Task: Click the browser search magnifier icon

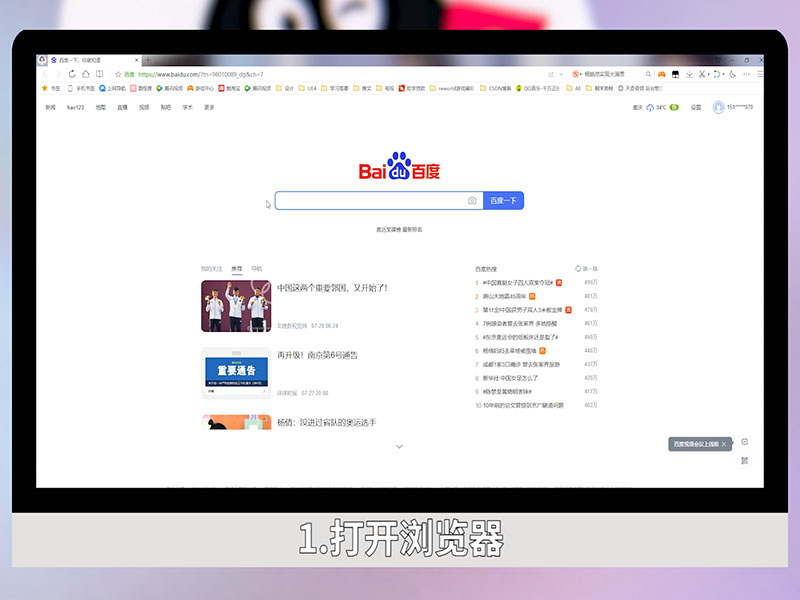Action: (648, 74)
